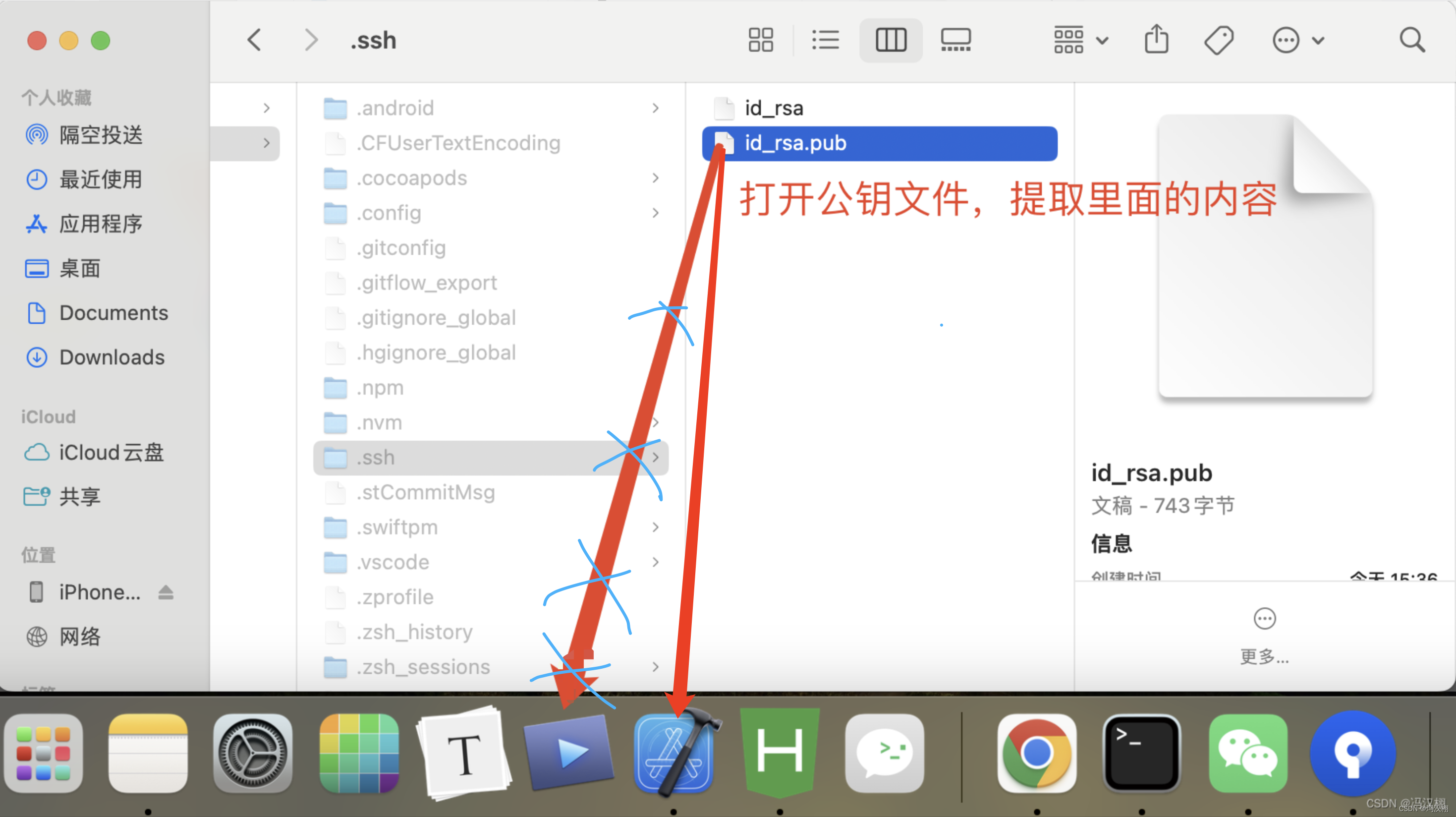The width and height of the screenshot is (1456, 817).
Task: Expand the .vscode folder chevron
Action: coord(656,562)
